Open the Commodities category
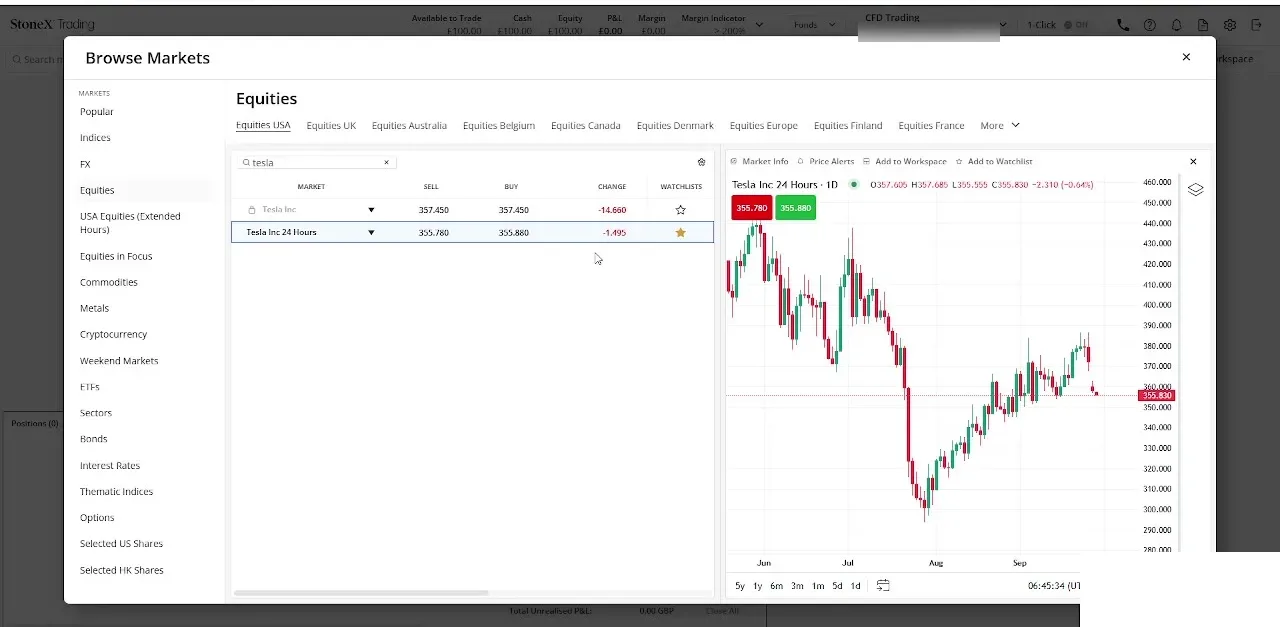1280x627 pixels. (109, 282)
